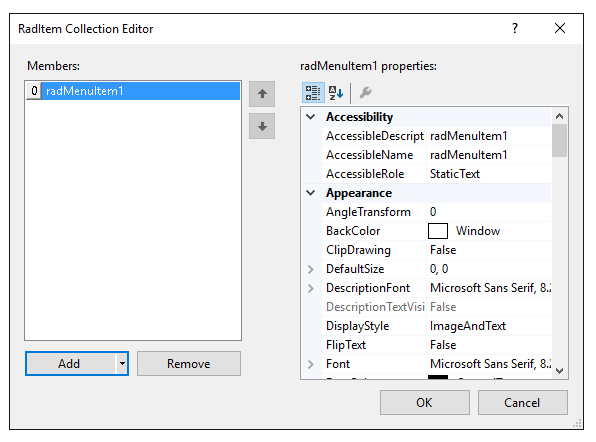Image resolution: width=596 pixels, height=442 pixels.
Task: Click the Add button
Action: tap(70, 364)
